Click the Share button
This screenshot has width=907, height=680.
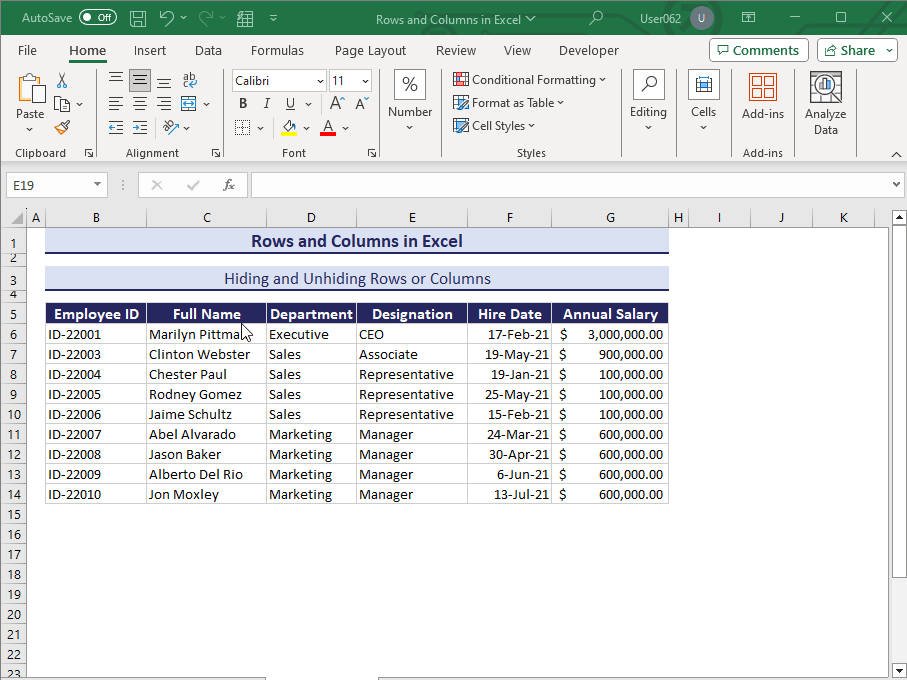coord(855,49)
